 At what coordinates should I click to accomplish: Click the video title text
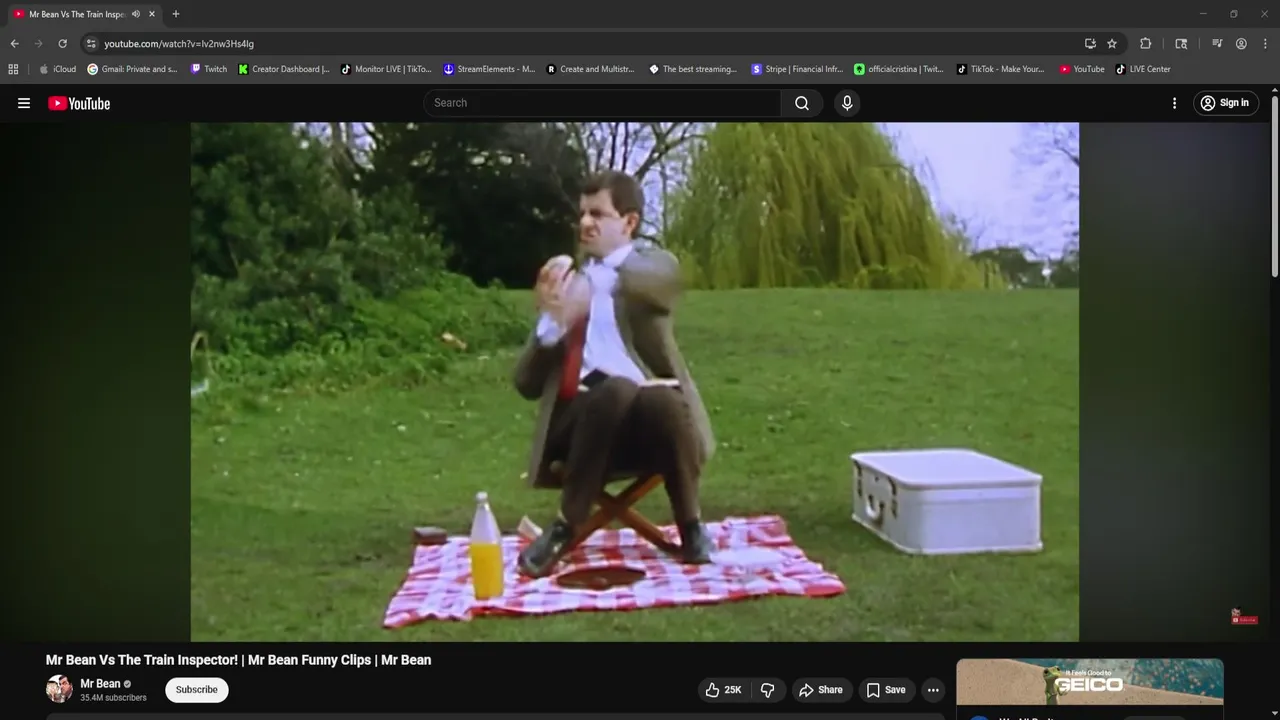pos(238,660)
